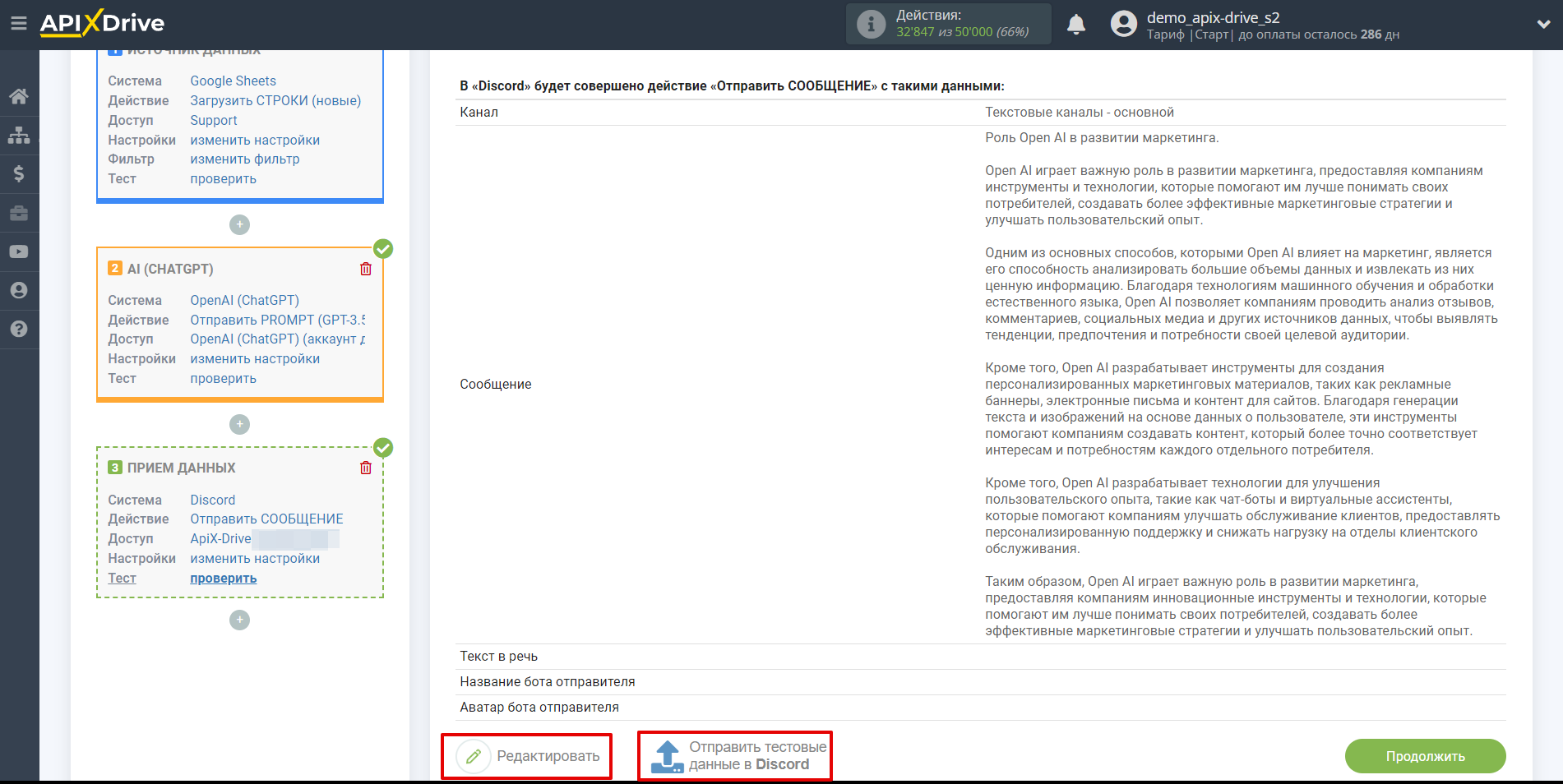1563x784 pixels.
Task: Open the hamburger menu icon
Action: pos(19,24)
